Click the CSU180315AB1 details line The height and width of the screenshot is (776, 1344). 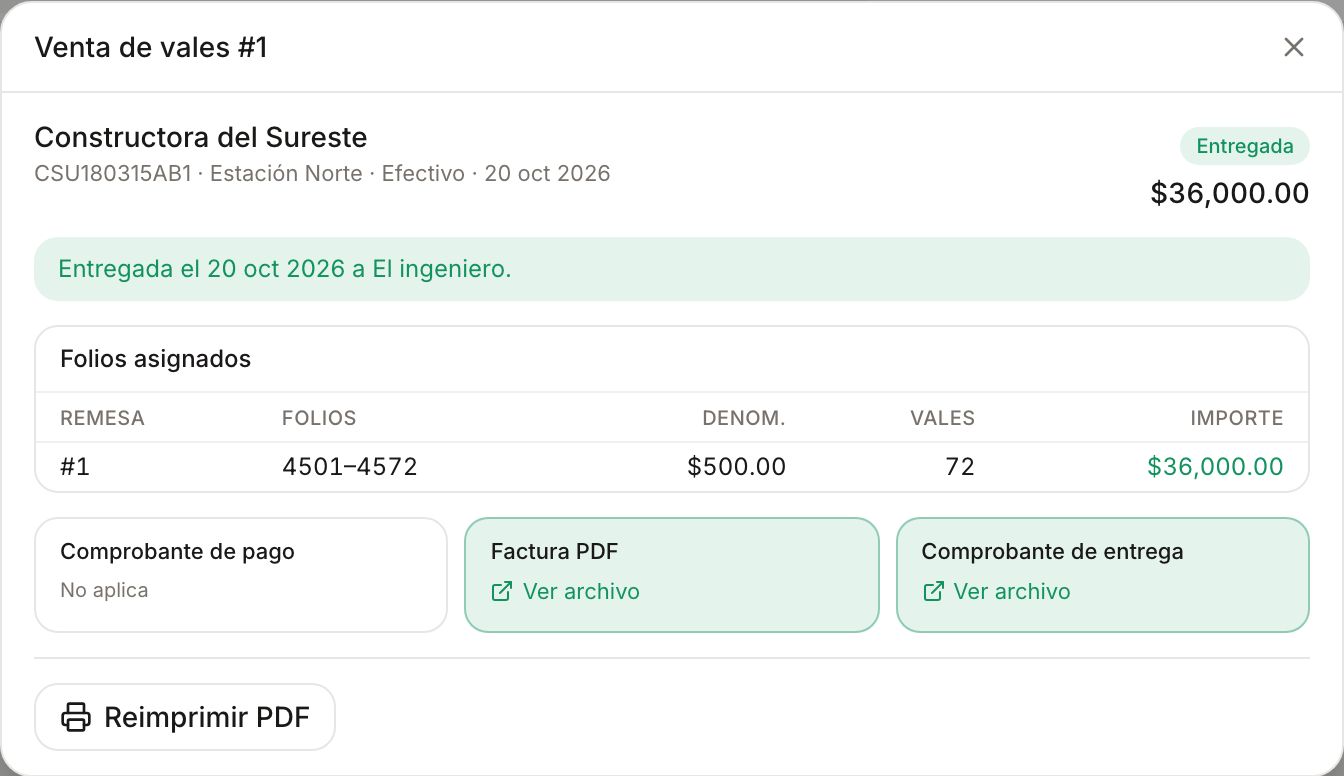(323, 173)
